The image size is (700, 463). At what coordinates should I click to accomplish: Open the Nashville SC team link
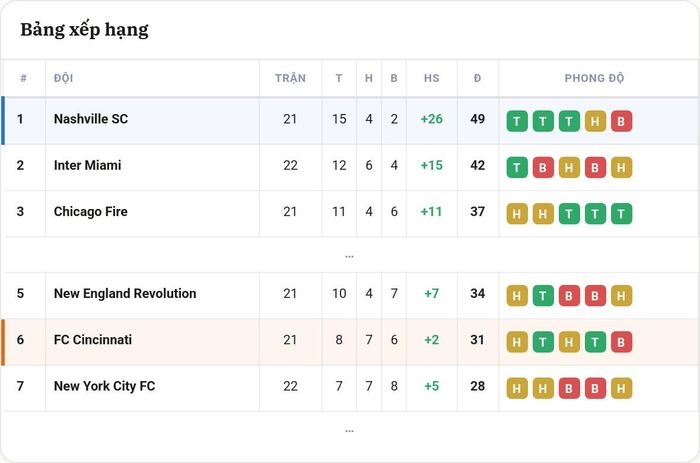pos(91,119)
